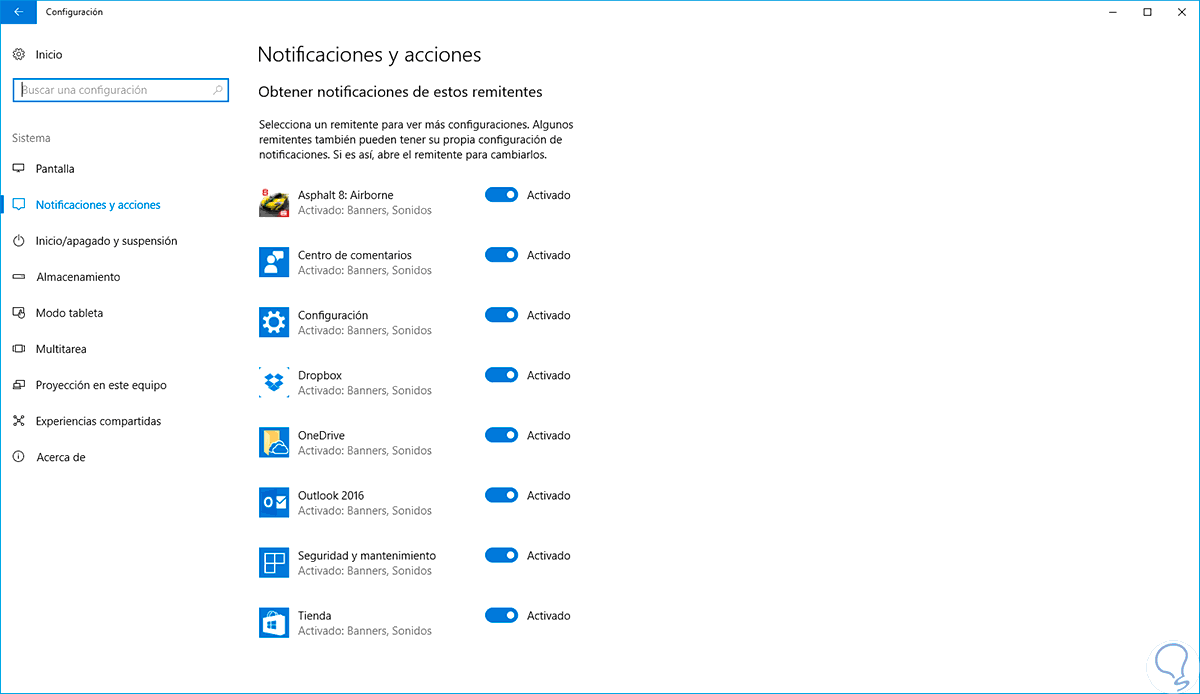The height and width of the screenshot is (694, 1200).
Task: Click the Outlook 2016 icon
Action: click(274, 503)
